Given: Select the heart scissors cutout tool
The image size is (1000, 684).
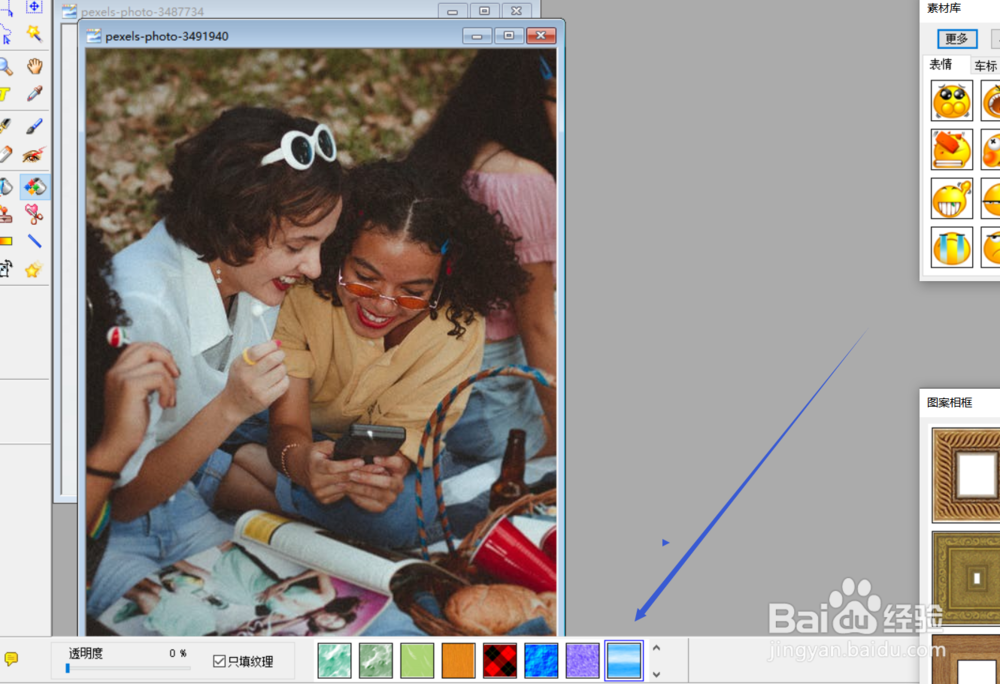Looking at the screenshot, I should [34, 215].
